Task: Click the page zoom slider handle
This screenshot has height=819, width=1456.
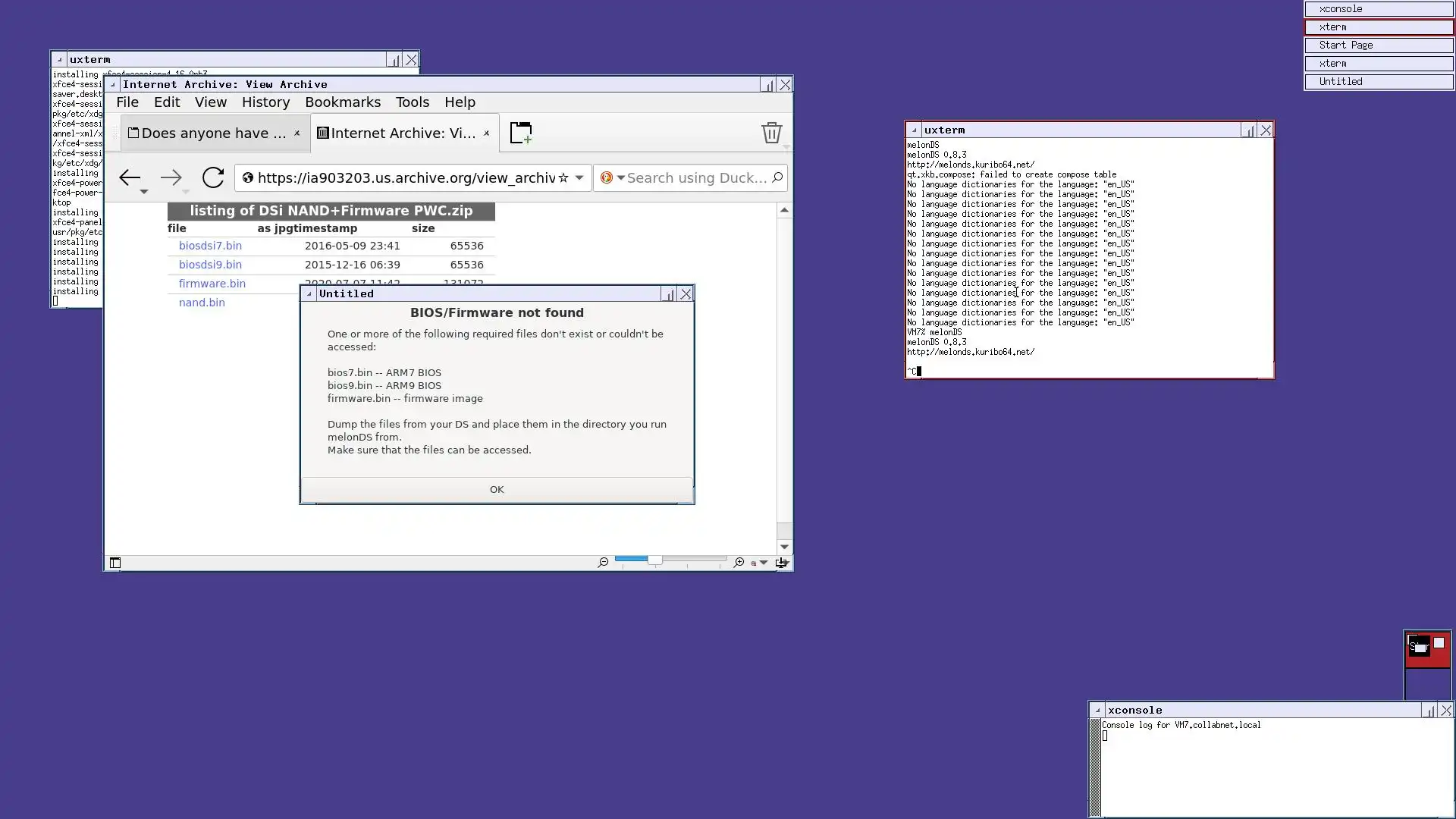Action: 654,560
